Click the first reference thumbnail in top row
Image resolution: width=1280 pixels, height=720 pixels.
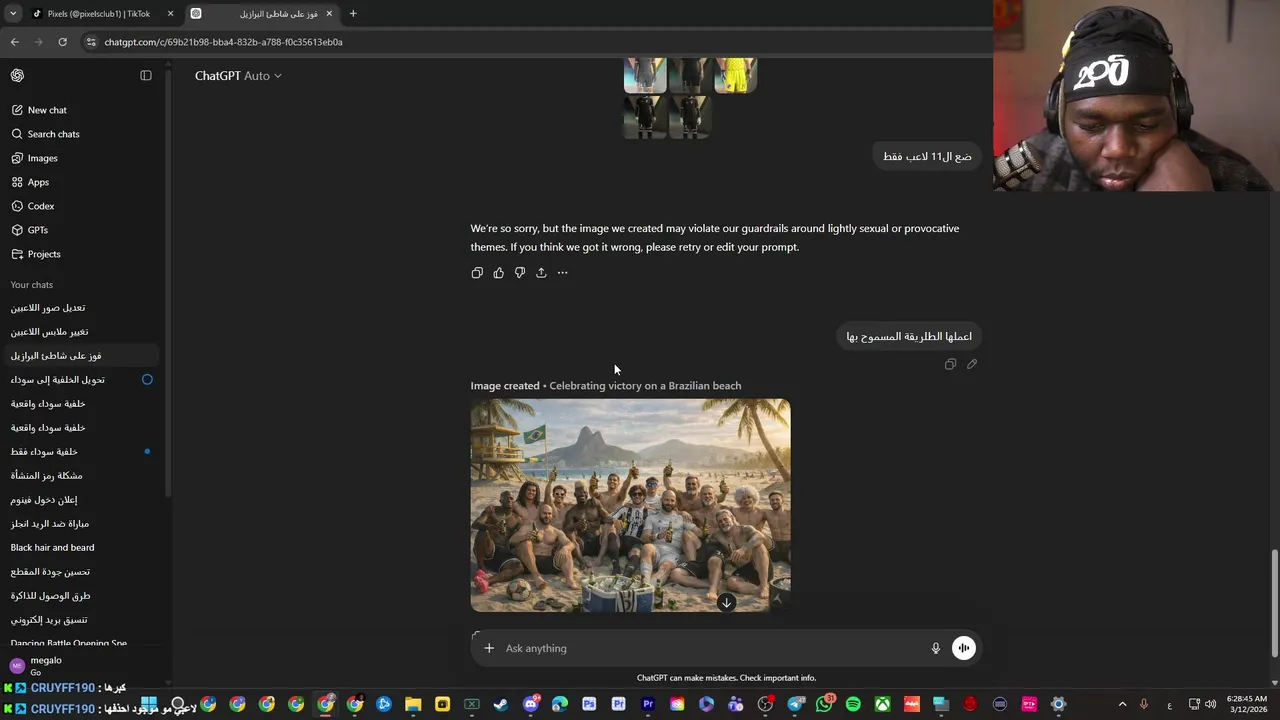click(x=645, y=75)
